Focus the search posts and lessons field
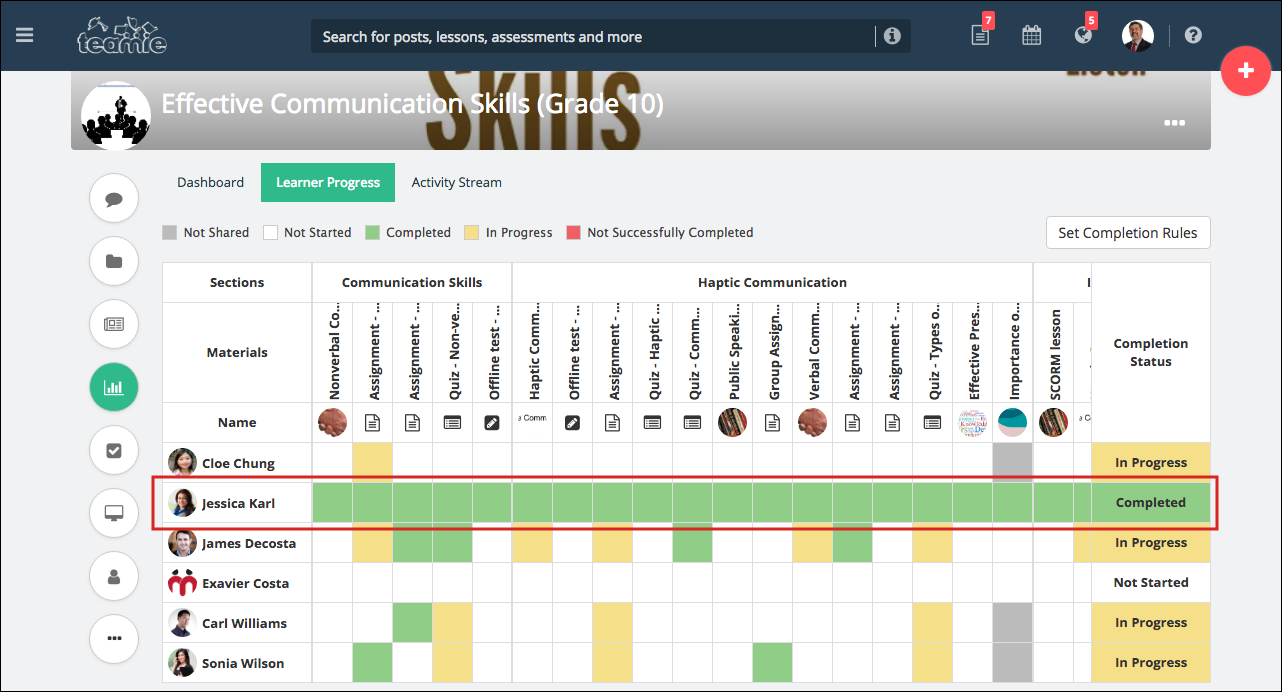This screenshot has width=1282, height=692. click(x=595, y=37)
